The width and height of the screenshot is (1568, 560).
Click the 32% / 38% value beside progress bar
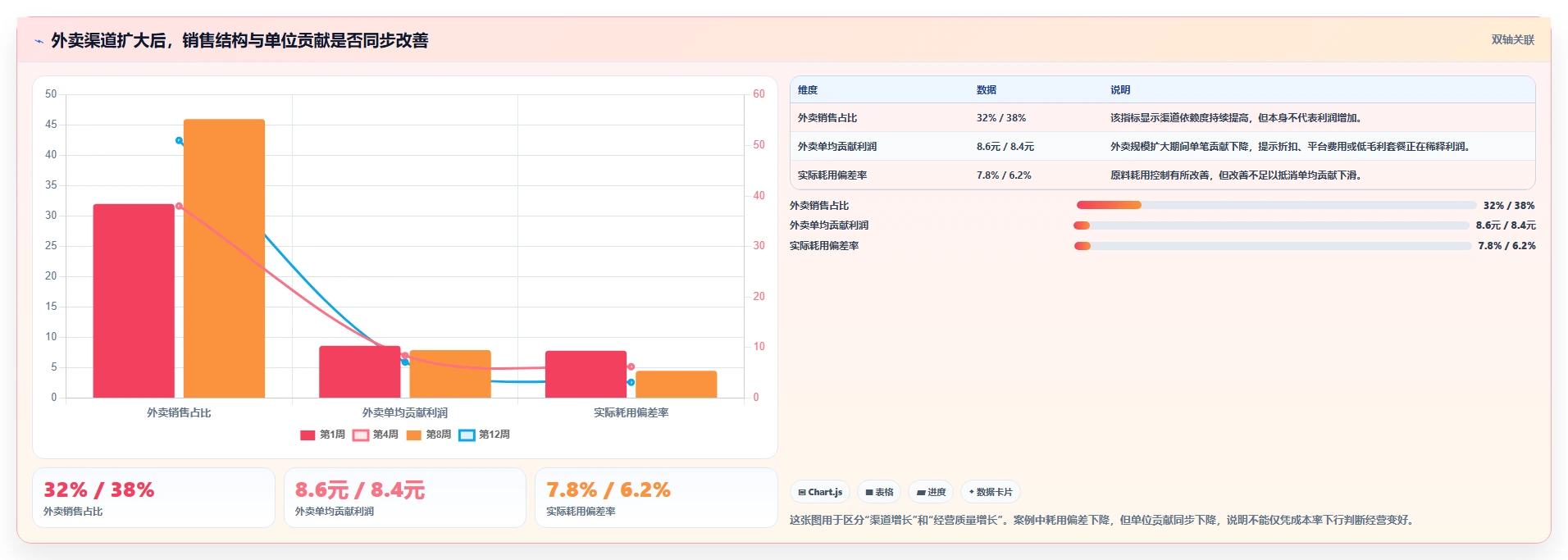(x=1509, y=206)
